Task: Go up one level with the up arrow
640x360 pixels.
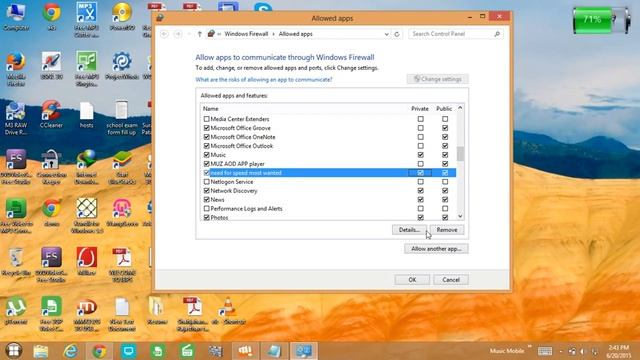Action: click(x=200, y=34)
